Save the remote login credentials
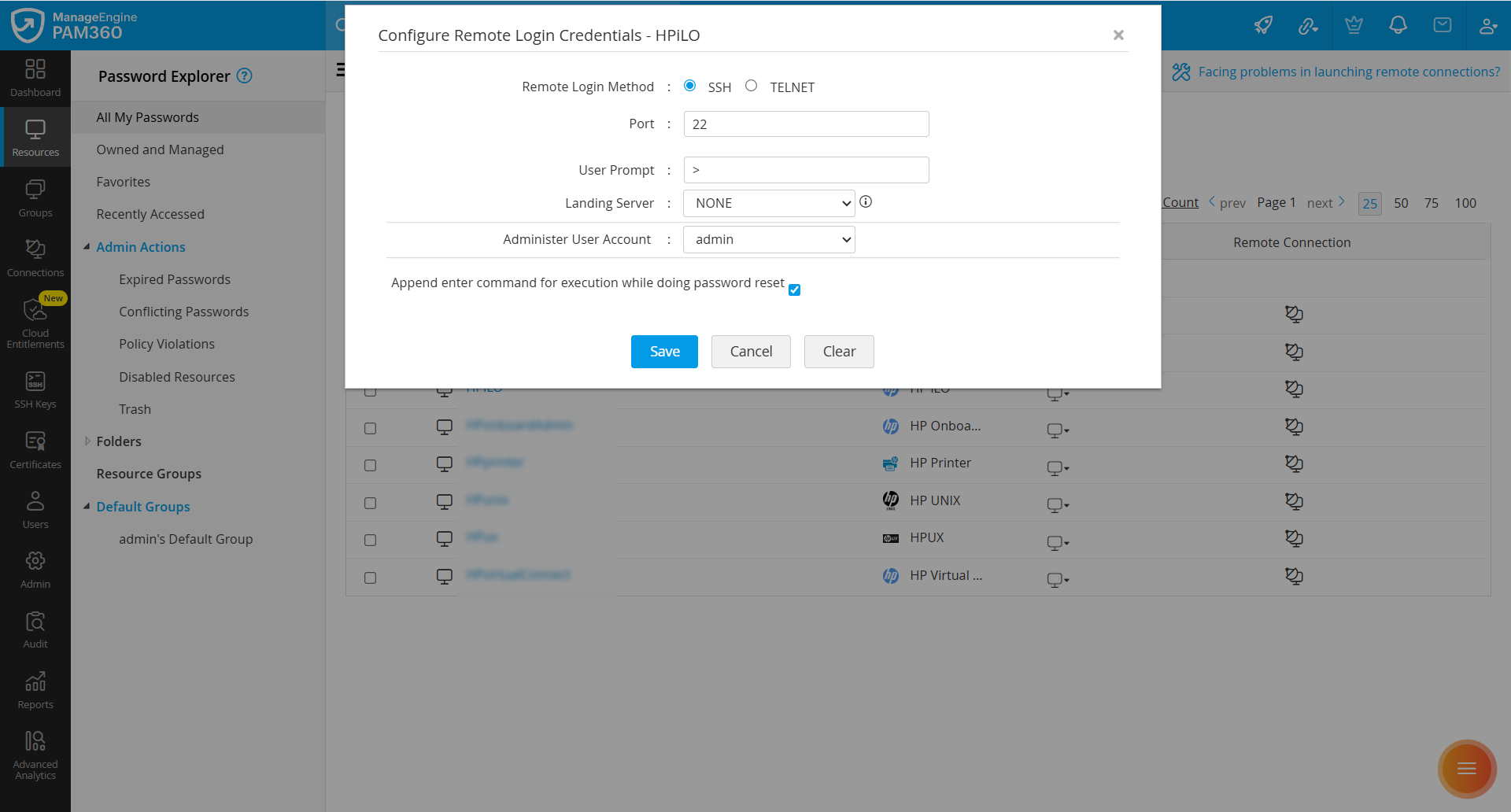The height and width of the screenshot is (812, 1511). coord(664,352)
